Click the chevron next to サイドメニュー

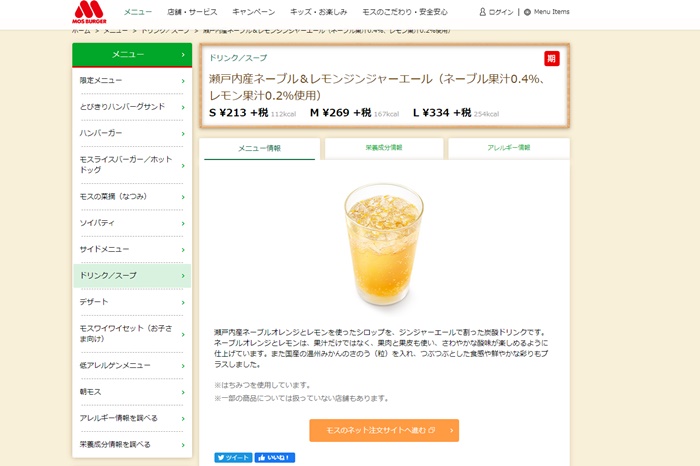click(x=183, y=250)
